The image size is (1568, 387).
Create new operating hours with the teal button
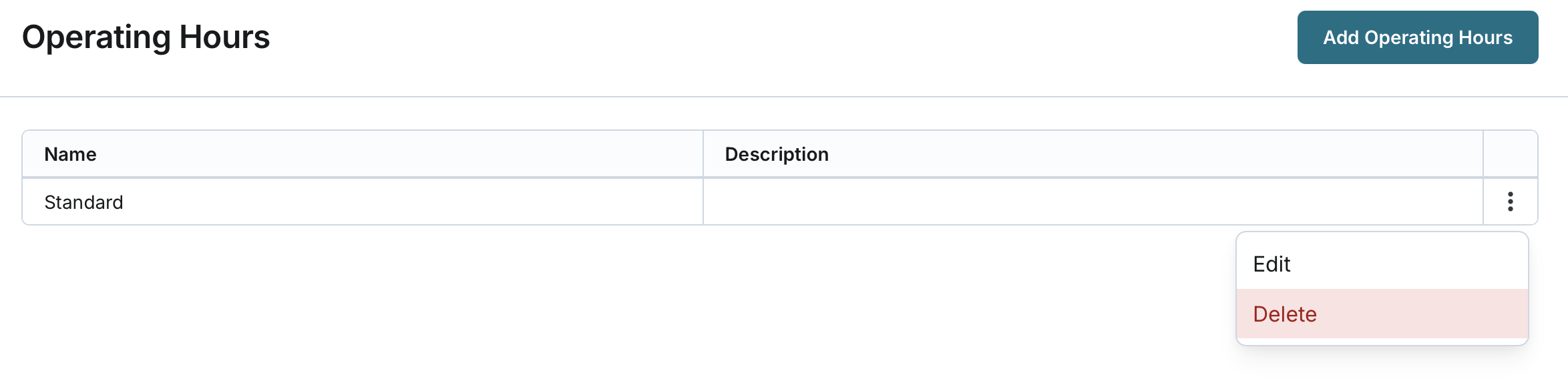[x=1417, y=37]
